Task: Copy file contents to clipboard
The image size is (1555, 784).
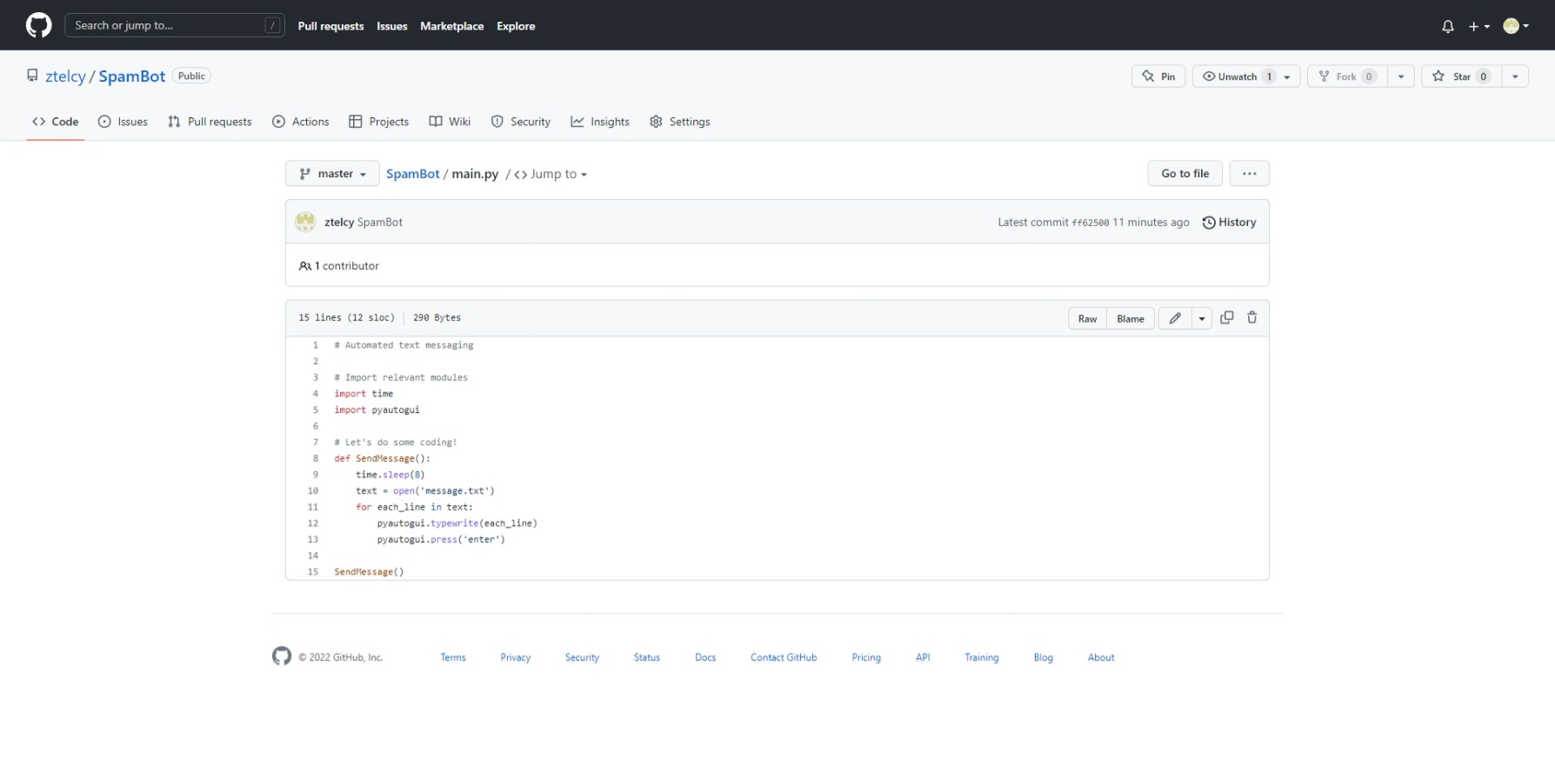Action: tap(1227, 317)
